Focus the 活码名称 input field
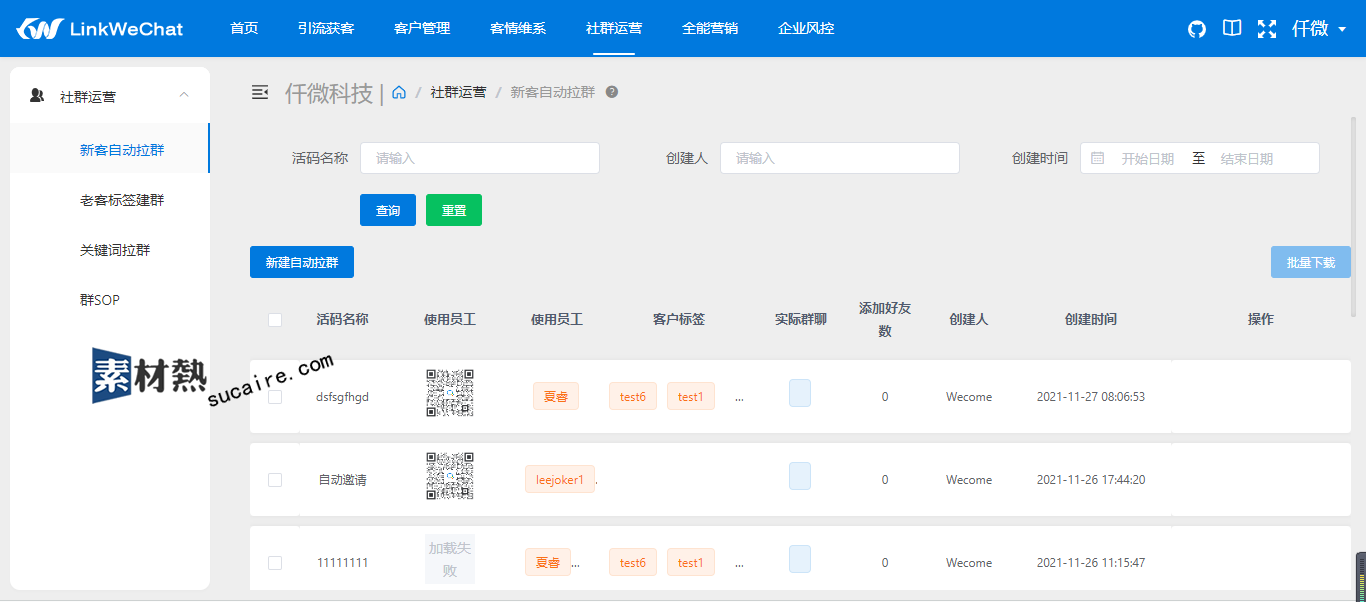The height and width of the screenshot is (602, 1366). pos(479,158)
